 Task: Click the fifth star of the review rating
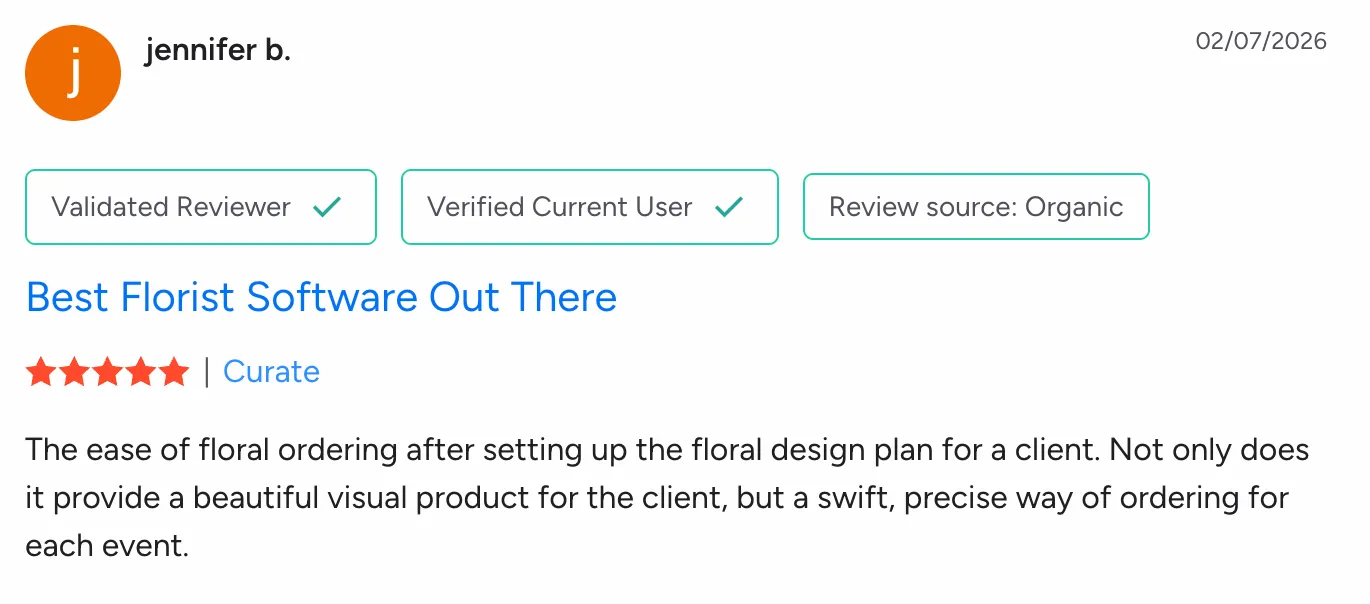click(173, 371)
